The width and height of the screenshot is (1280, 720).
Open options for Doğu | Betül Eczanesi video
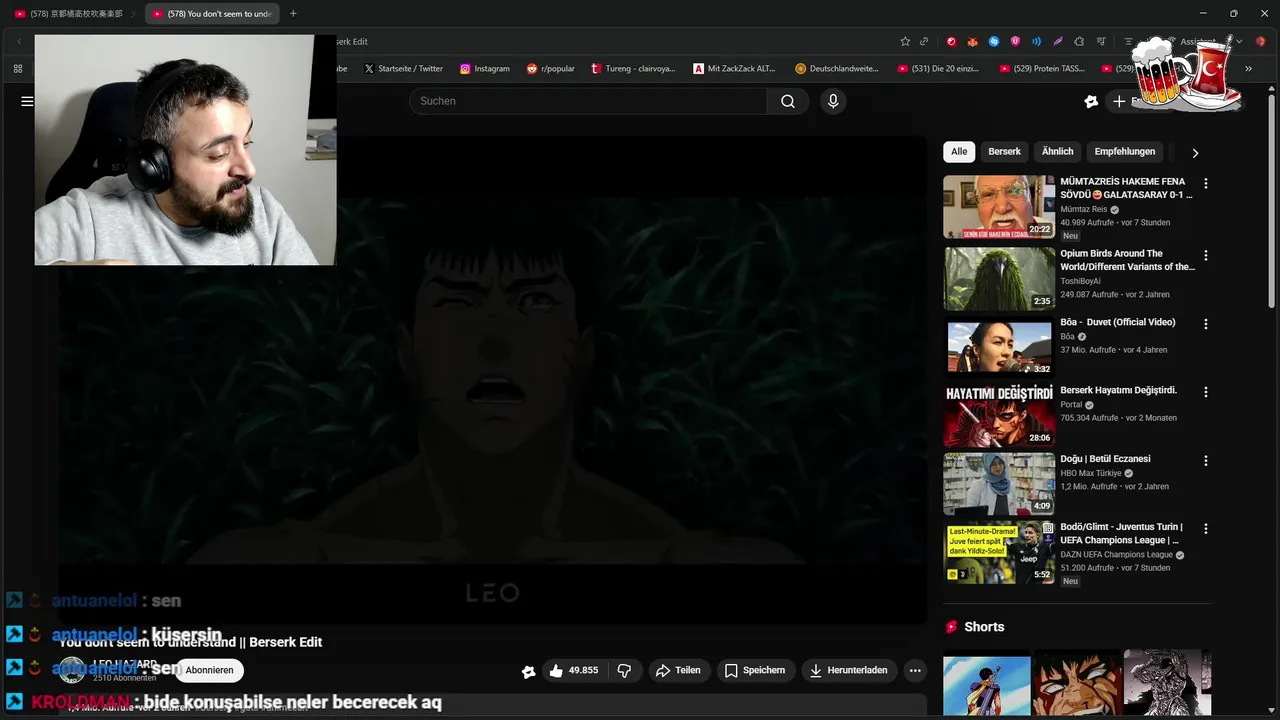tap(1205, 461)
